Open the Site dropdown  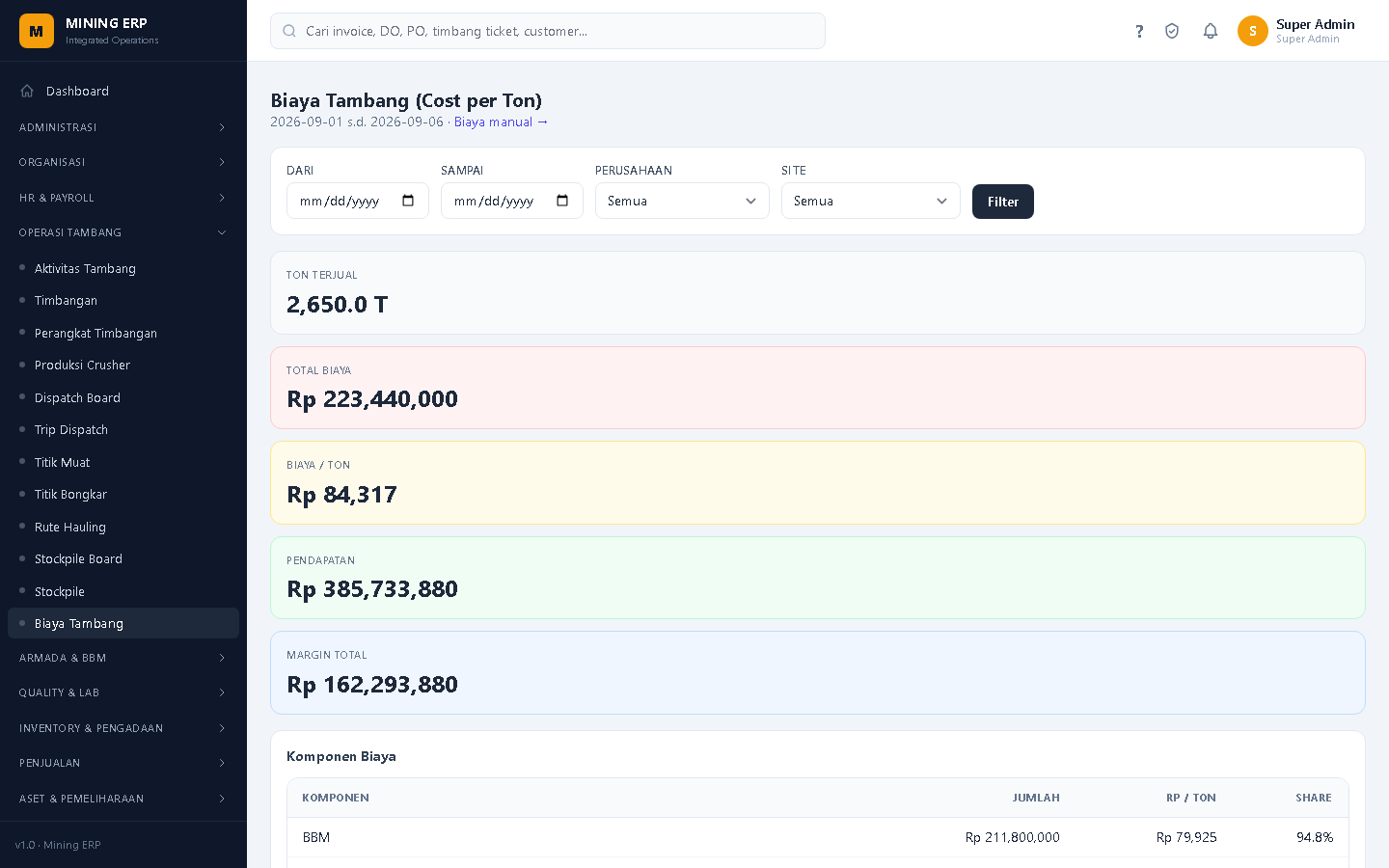pos(871,201)
